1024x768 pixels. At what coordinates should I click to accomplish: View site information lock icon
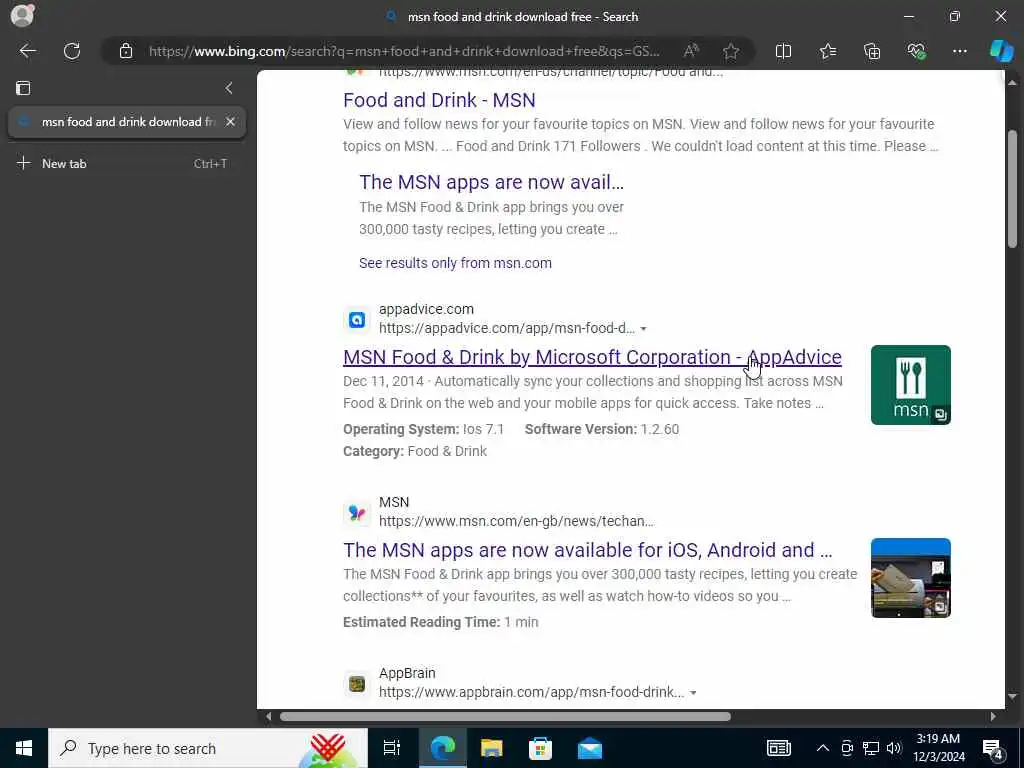click(x=126, y=51)
